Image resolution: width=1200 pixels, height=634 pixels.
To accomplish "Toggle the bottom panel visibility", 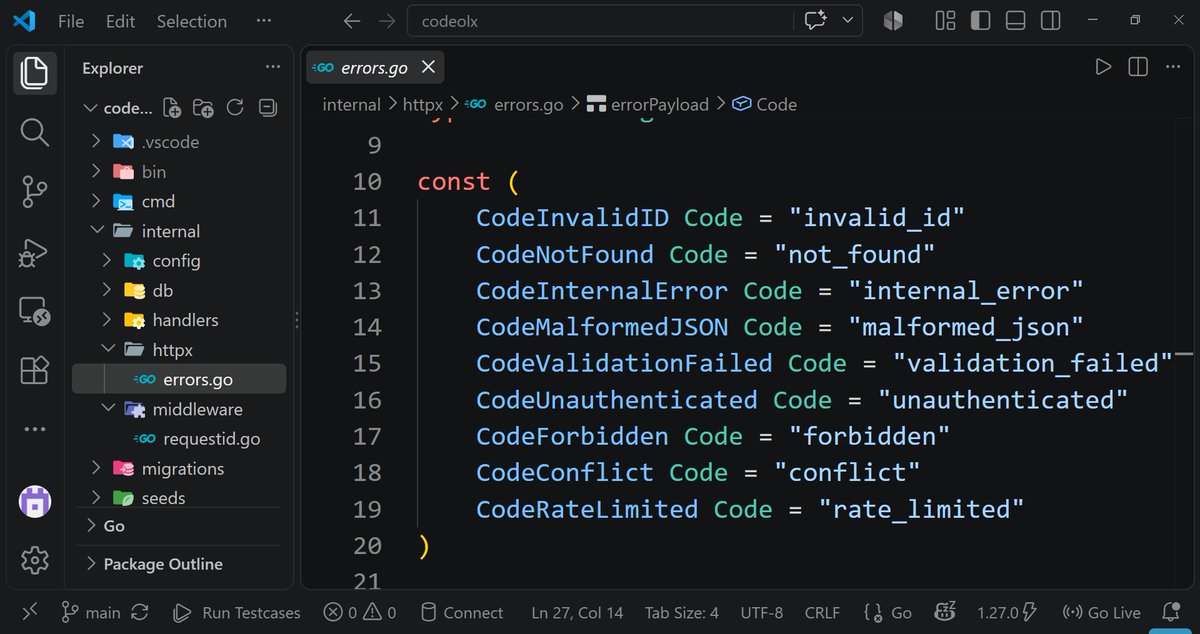I will [x=1015, y=20].
